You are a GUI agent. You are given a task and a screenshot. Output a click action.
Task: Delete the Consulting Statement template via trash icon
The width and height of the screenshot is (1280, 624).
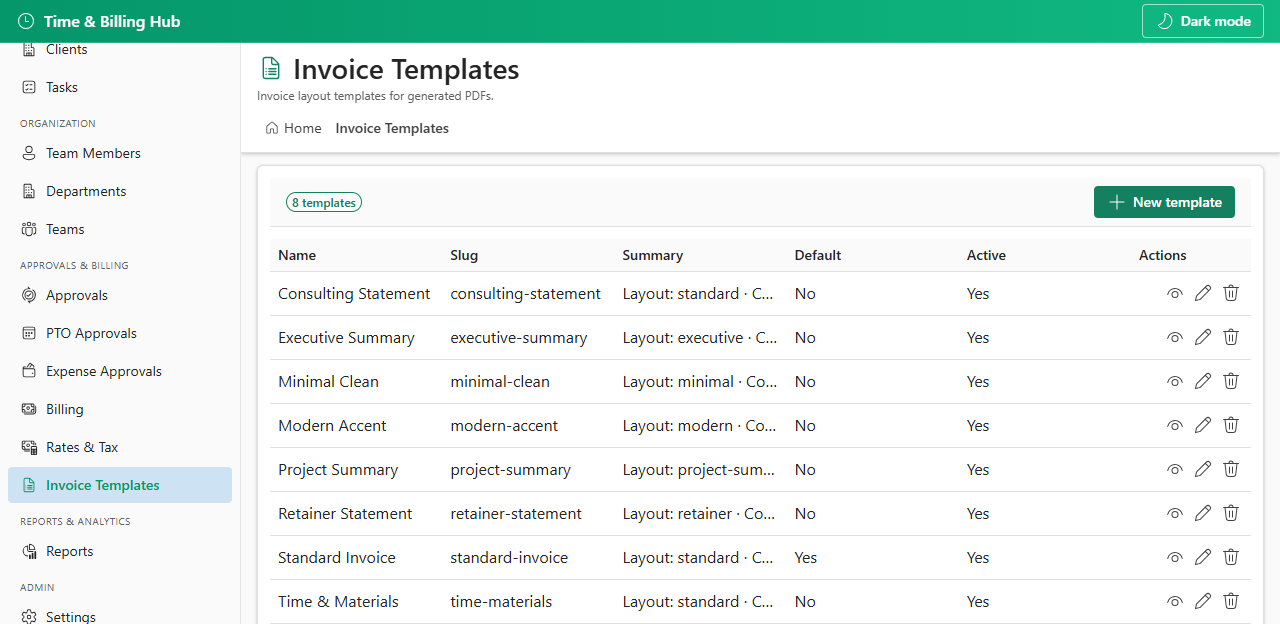pos(1231,294)
